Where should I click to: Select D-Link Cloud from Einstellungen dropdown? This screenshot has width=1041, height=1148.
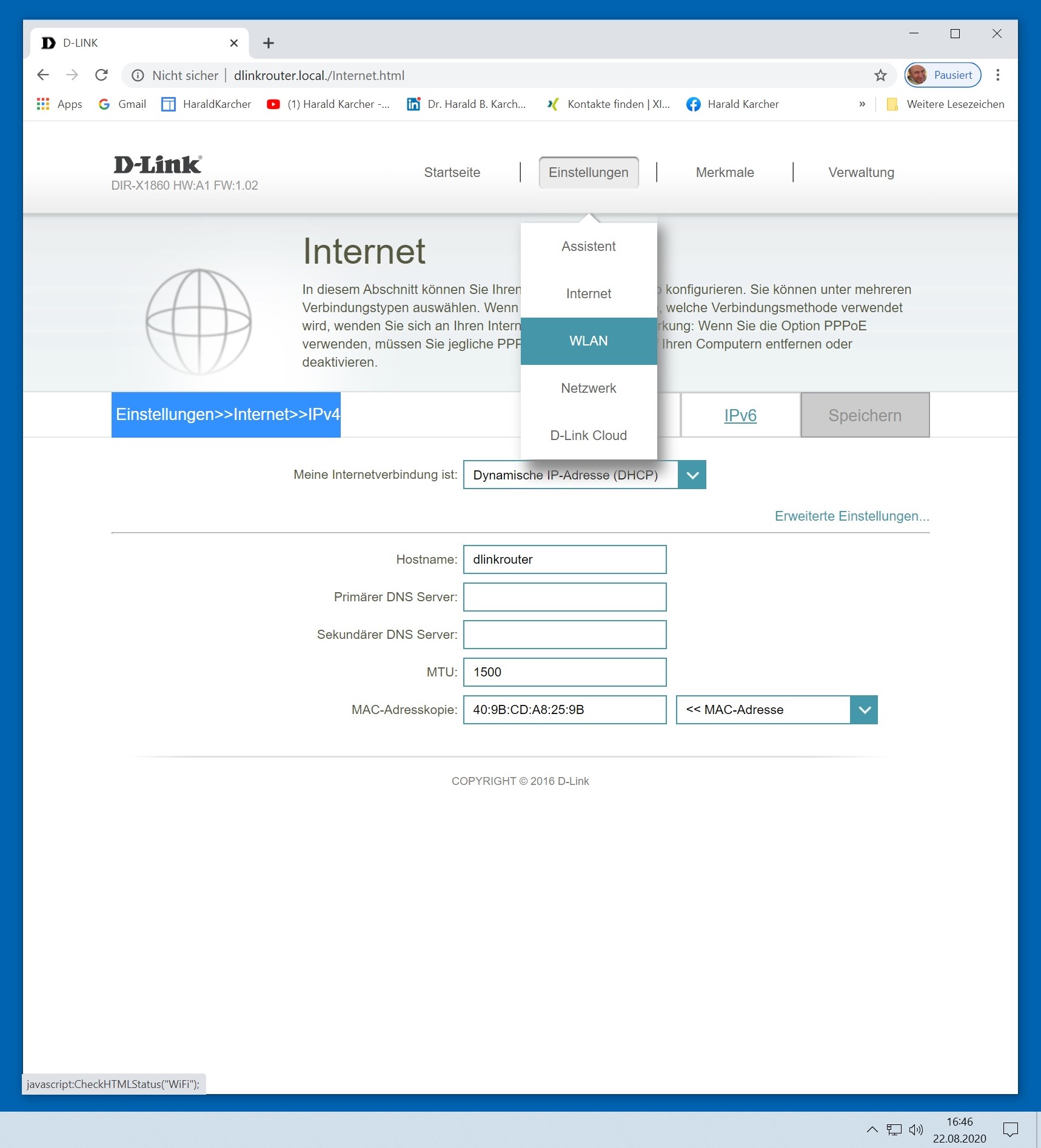[x=589, y=436]
